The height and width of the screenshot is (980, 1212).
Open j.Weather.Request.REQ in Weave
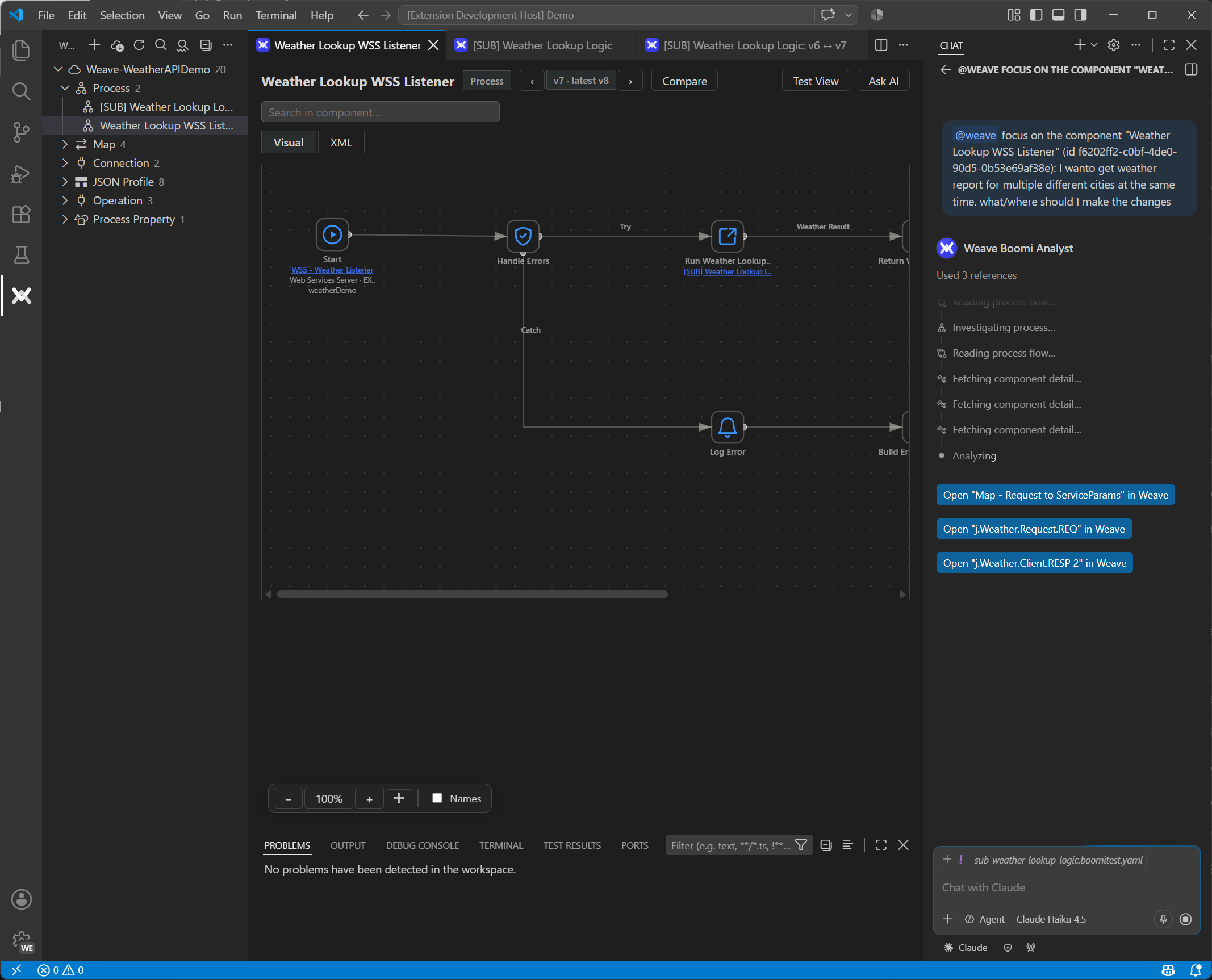pos(1034,529)
